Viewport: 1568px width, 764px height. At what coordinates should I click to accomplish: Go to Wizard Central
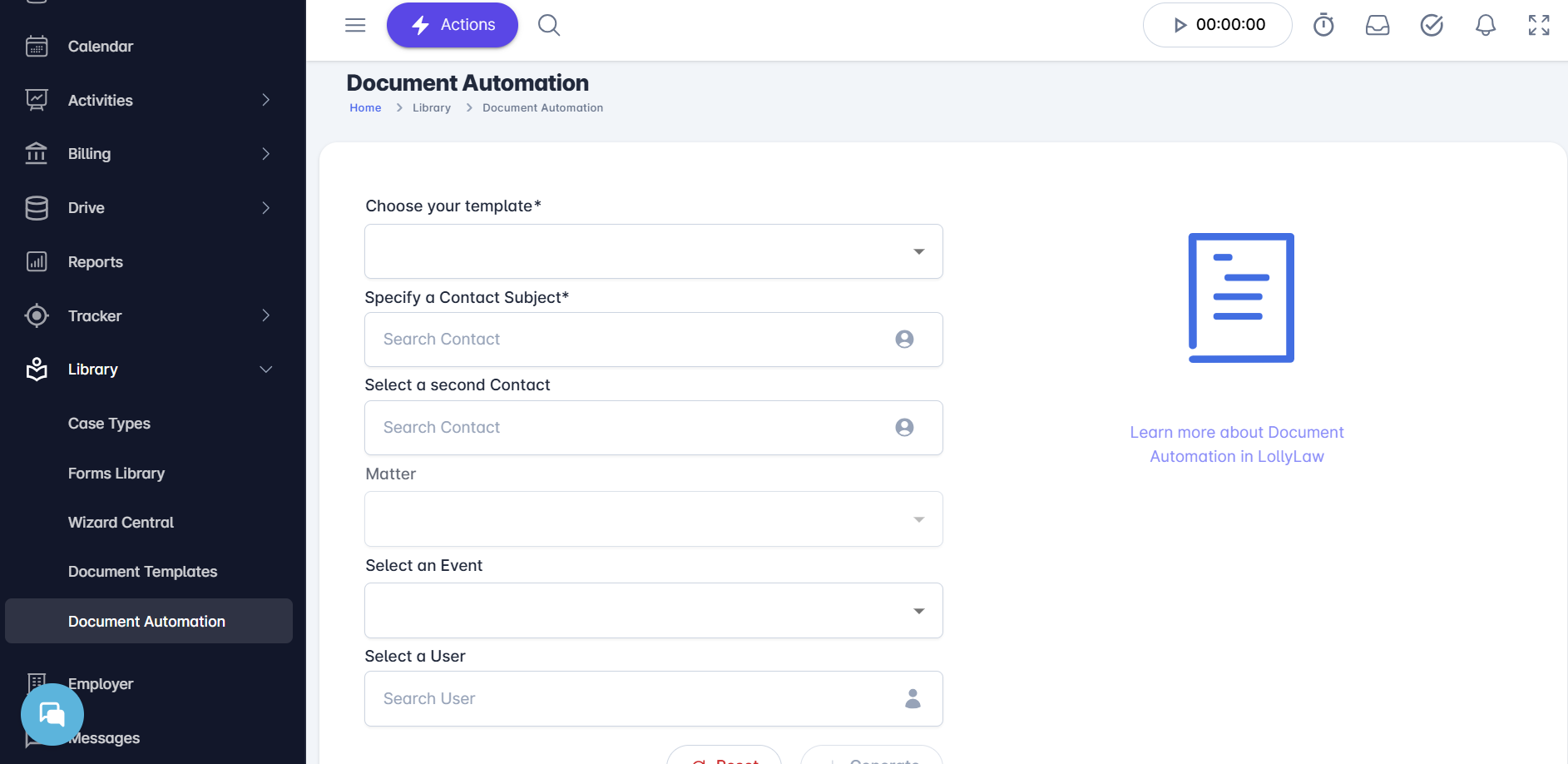pyautogui.click(x=121, y=523)
